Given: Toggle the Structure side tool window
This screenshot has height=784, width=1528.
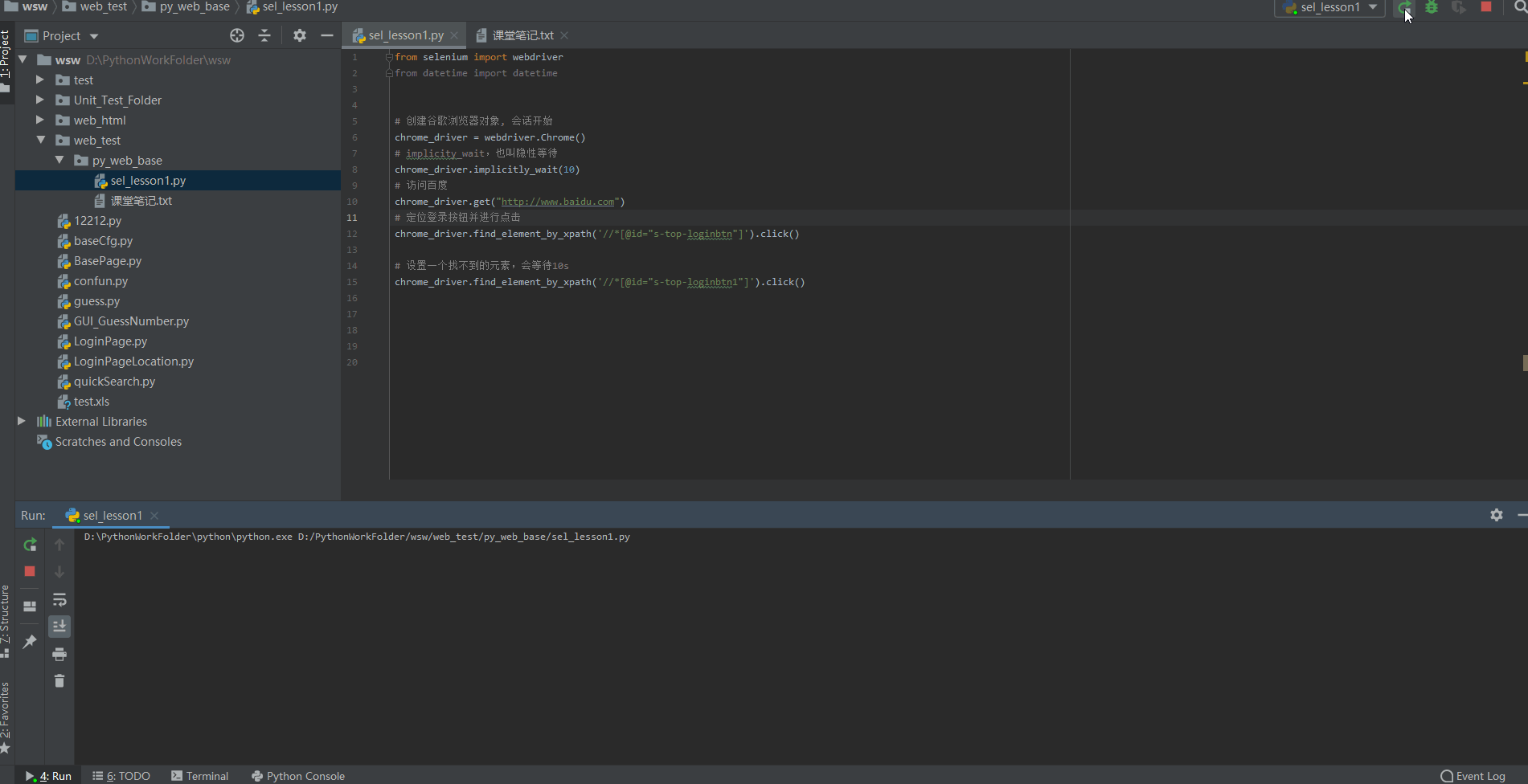Looking at the screenshot, I should (x=6, y=621).
